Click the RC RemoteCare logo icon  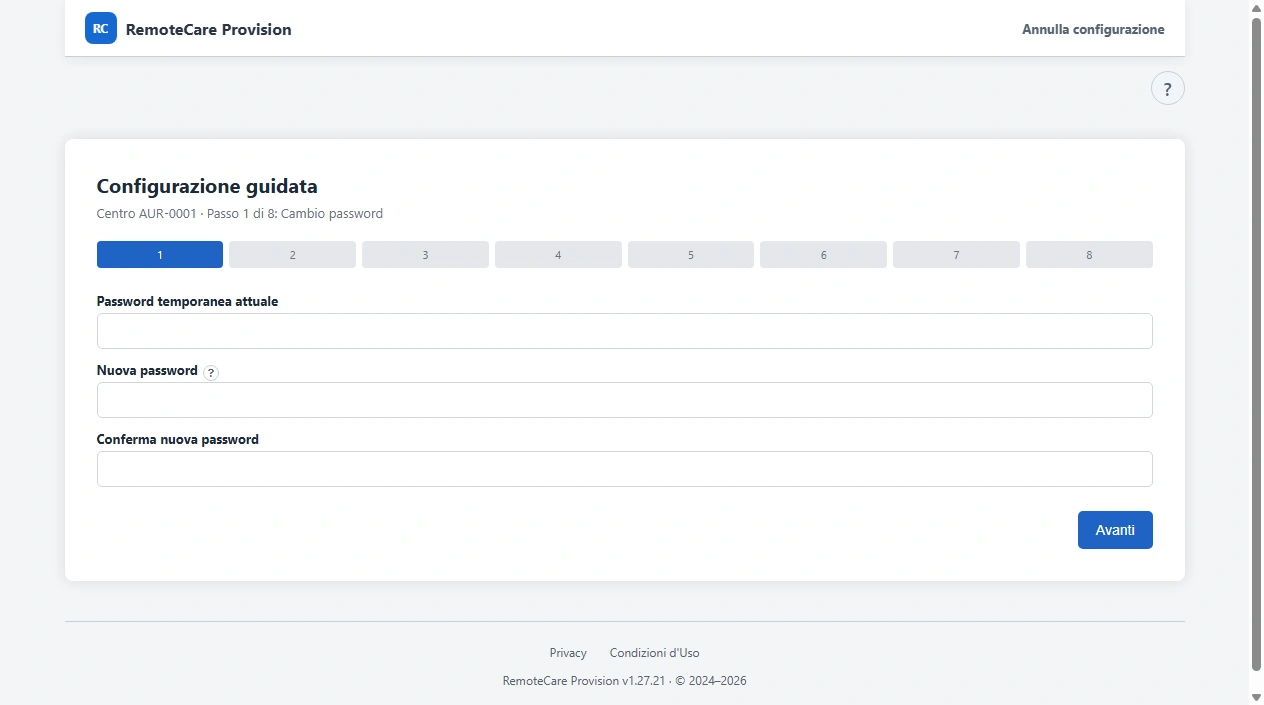click(x=101, y=28)
